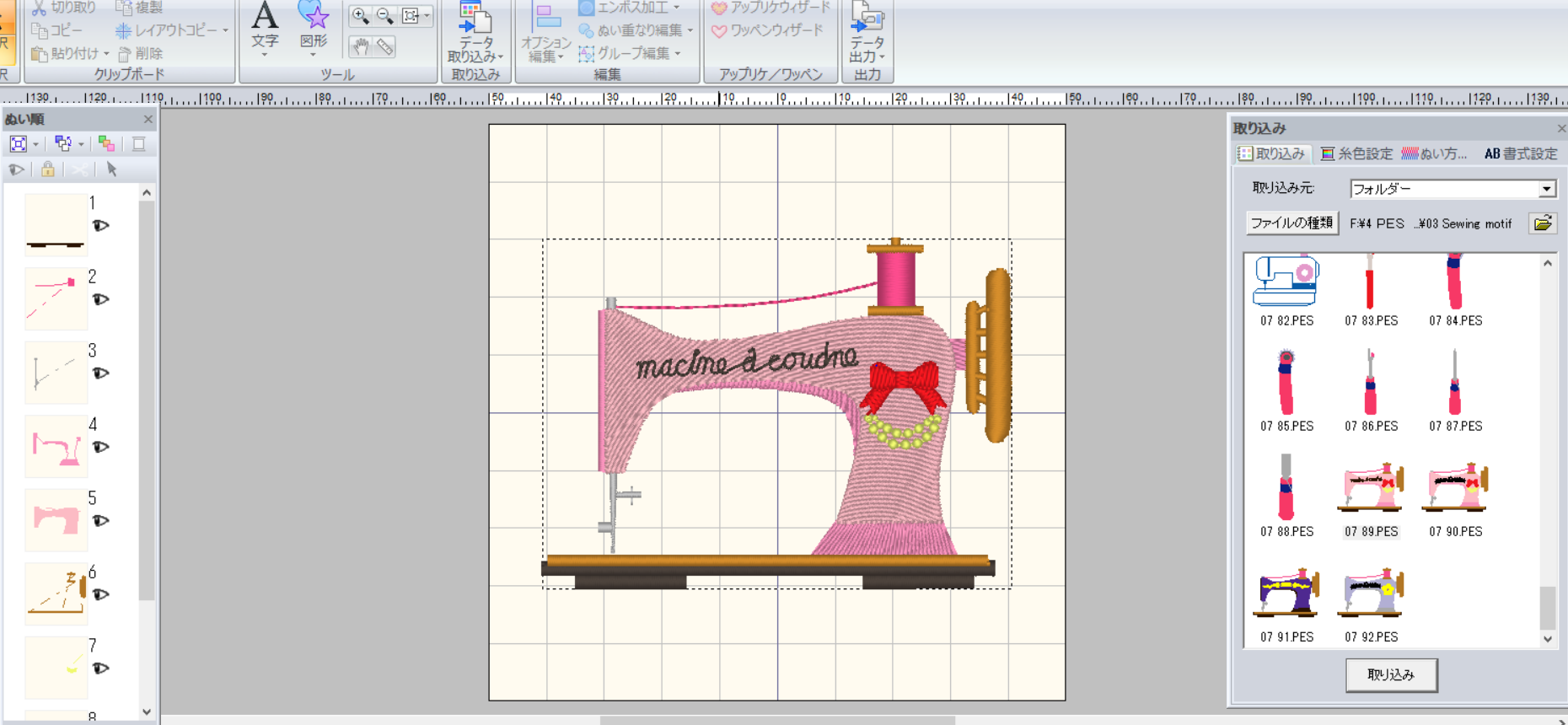Viewport: 1568px width, 725px height.
Task: Select the hand pan tool
Action: pyautogui.click(x=360, y=46)
